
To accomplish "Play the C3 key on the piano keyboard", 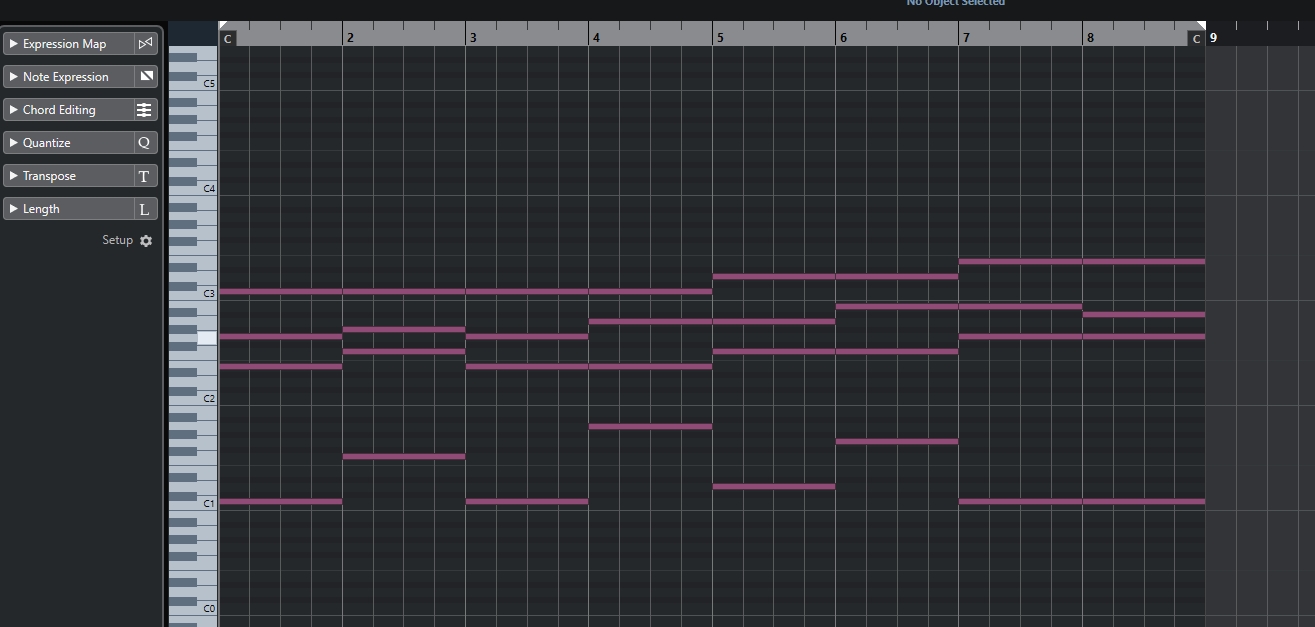I will coord(209,293).
